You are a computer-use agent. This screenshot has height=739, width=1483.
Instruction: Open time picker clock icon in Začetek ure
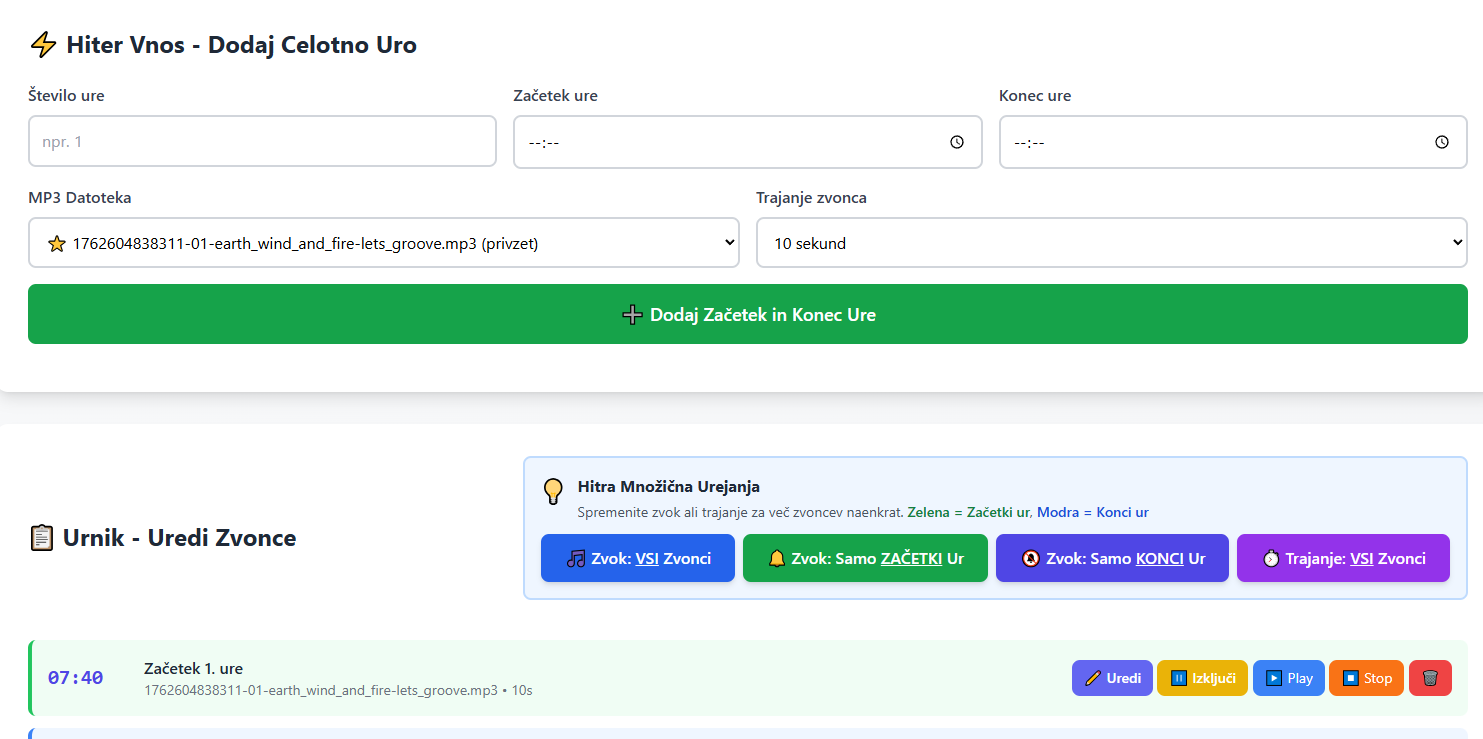[x=957, y=142]
